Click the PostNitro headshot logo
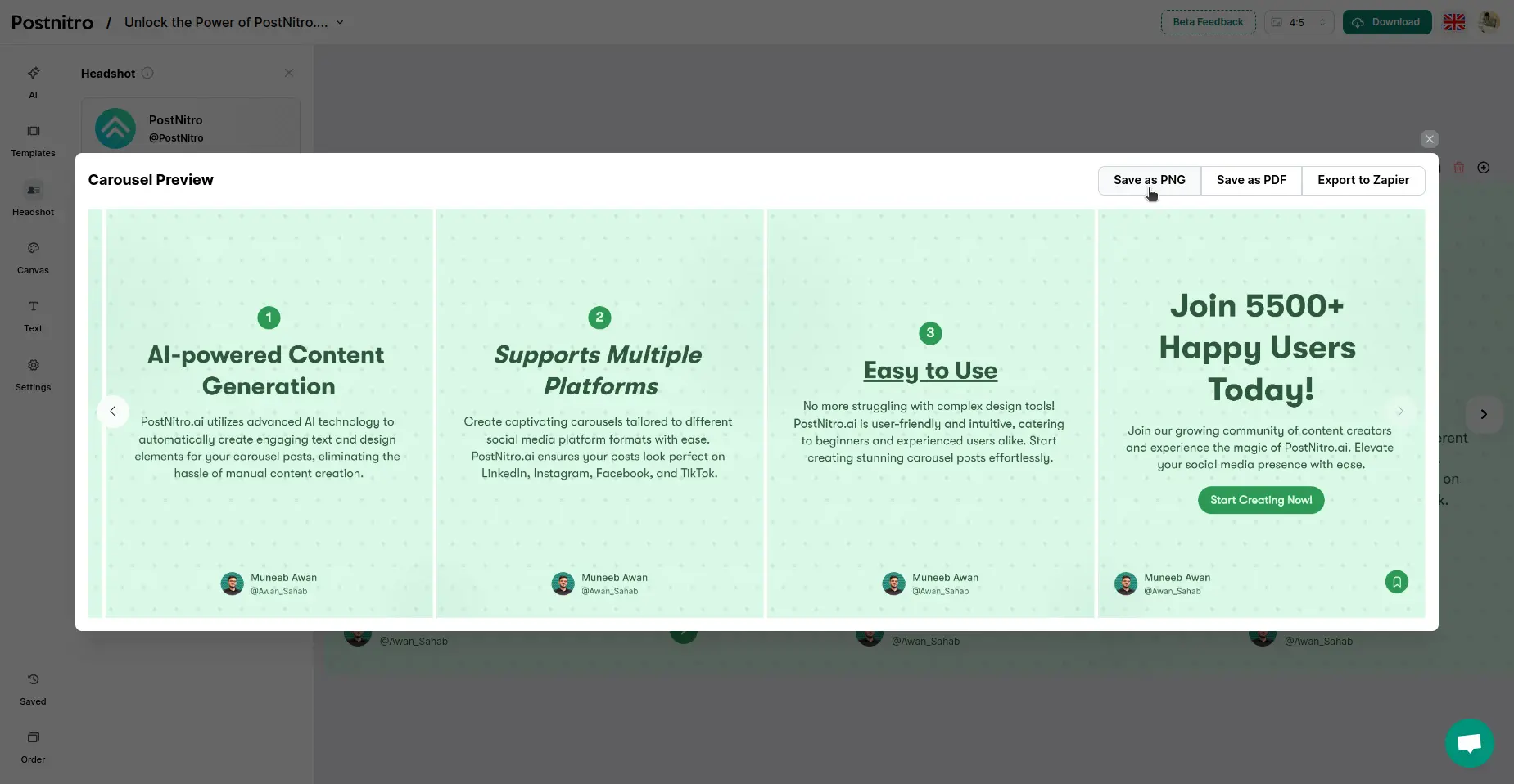 coord(115,128)
